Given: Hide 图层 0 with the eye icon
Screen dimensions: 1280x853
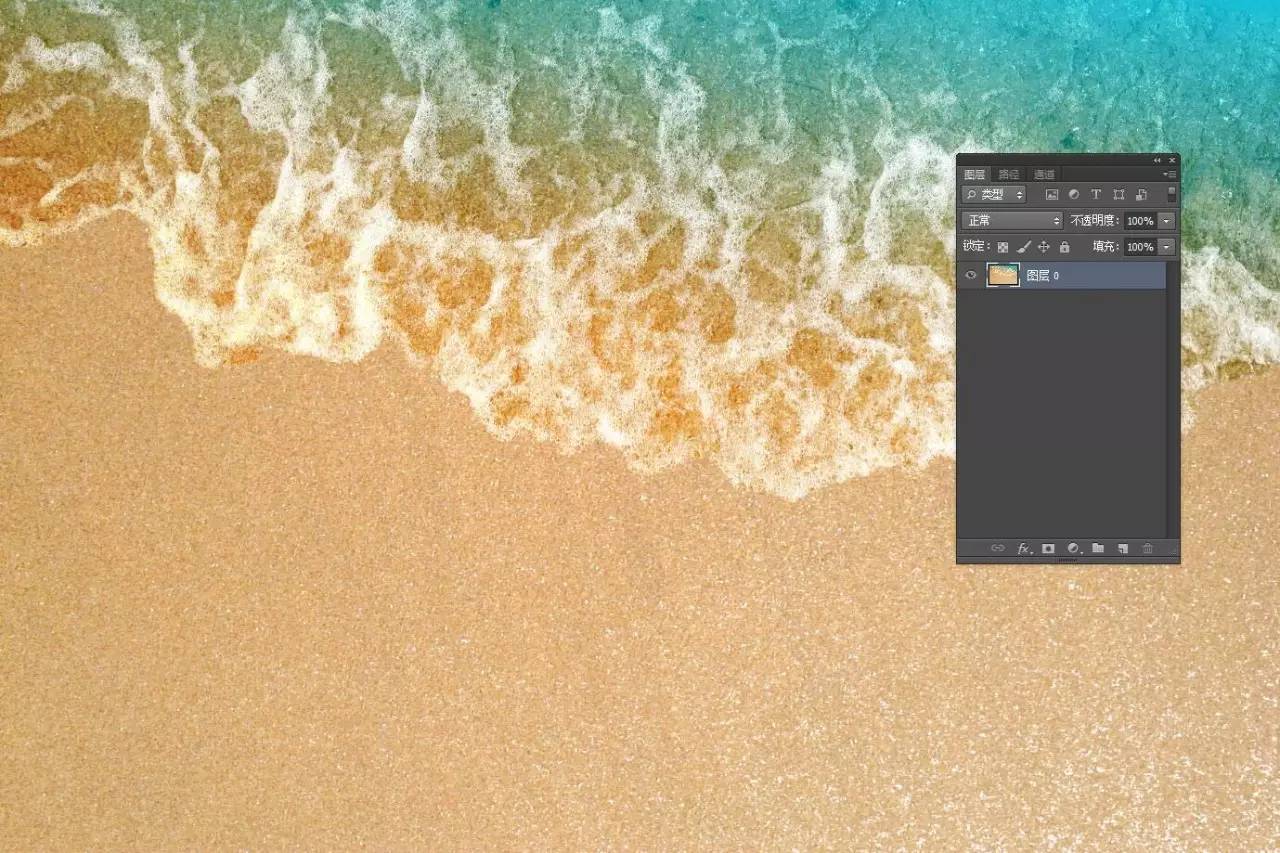Looking at the screenshot, I should [x=970, y=275].
